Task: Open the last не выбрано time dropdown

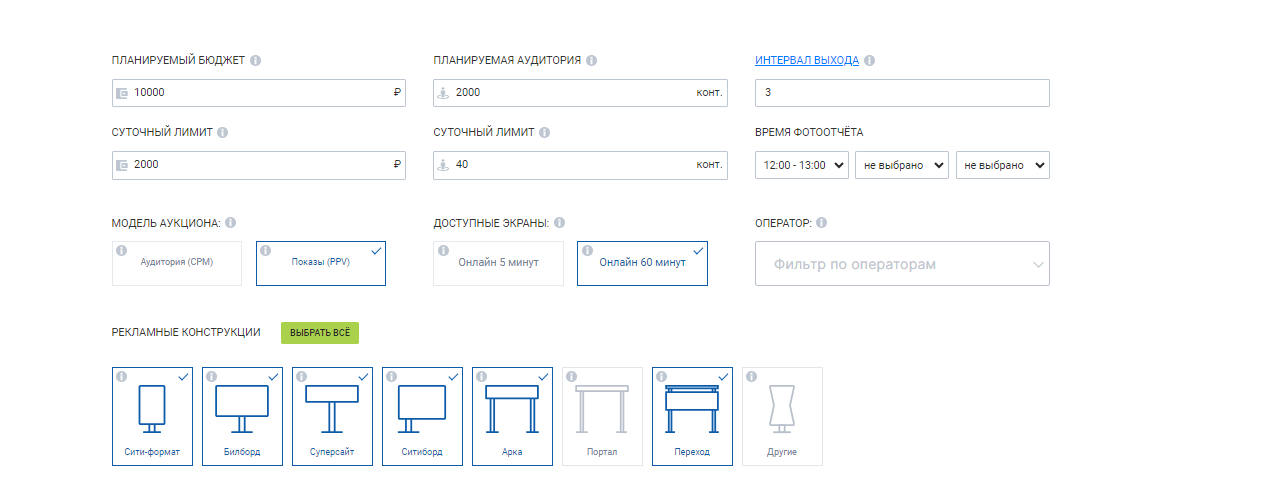Action: click(x=1002, y=165)
